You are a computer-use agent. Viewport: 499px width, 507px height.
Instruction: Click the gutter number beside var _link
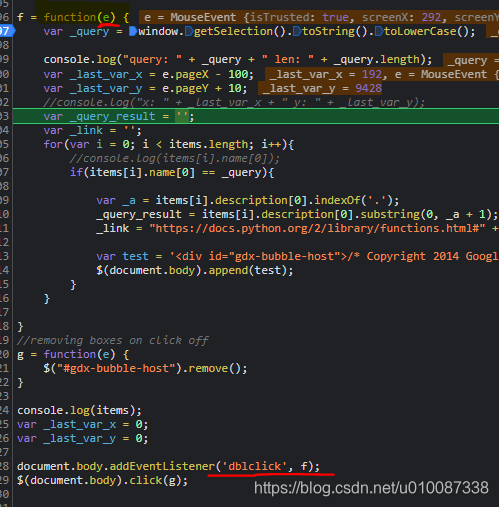click(5, 130)
